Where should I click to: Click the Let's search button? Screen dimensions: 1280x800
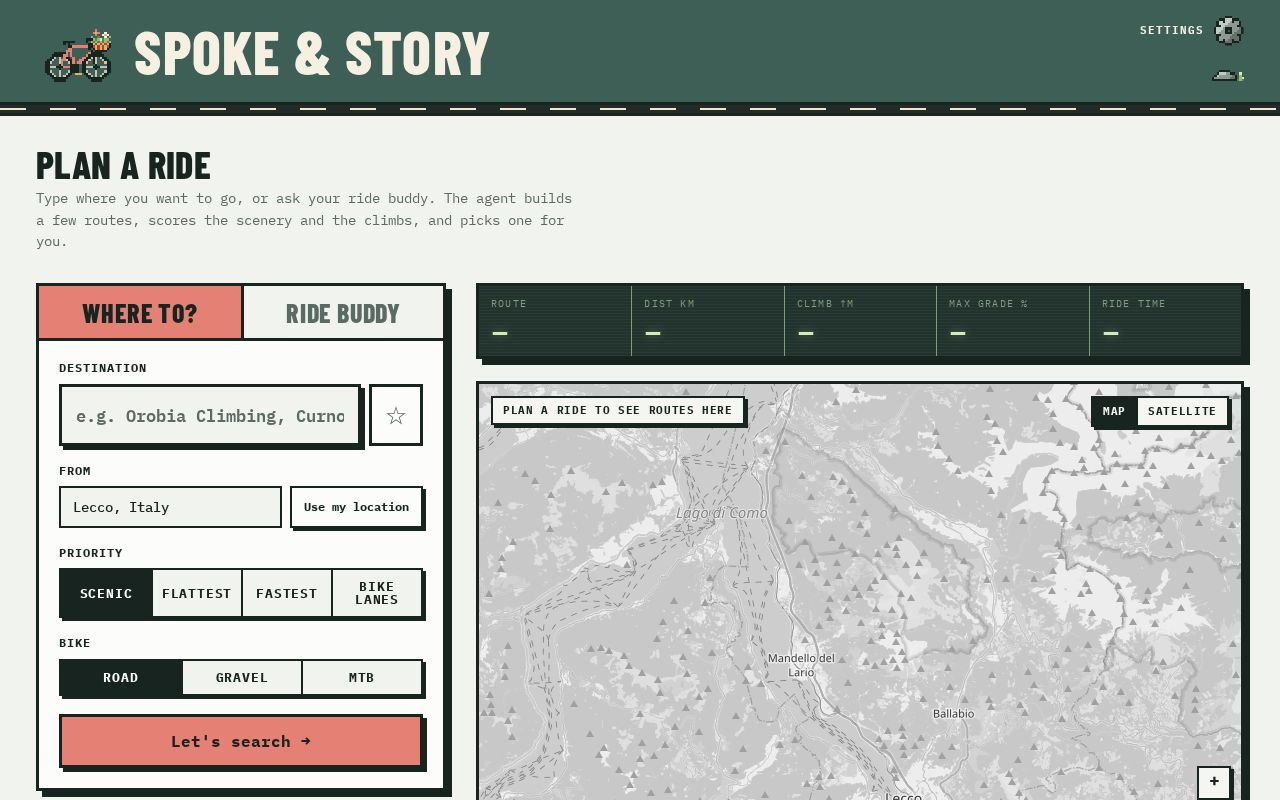(241, 741)
